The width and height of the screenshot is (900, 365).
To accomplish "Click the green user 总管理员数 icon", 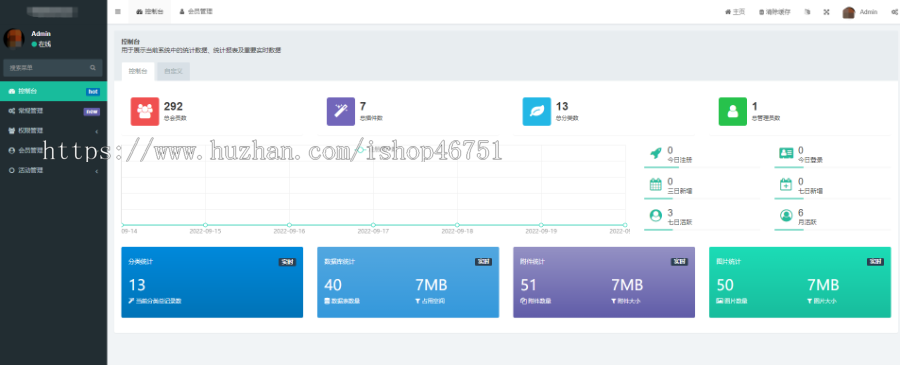I will click(733, 111).
